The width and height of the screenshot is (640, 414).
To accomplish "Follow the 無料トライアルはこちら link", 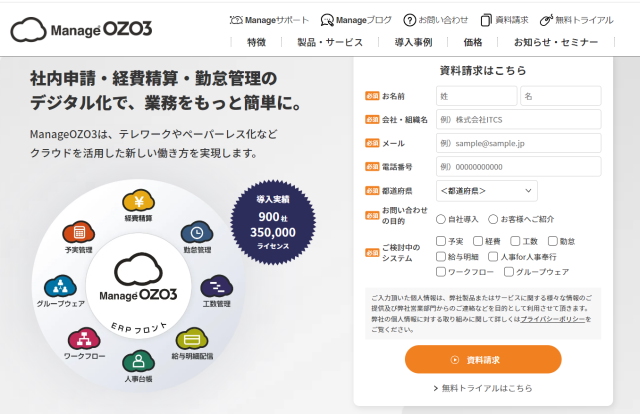I will [483, 388].
